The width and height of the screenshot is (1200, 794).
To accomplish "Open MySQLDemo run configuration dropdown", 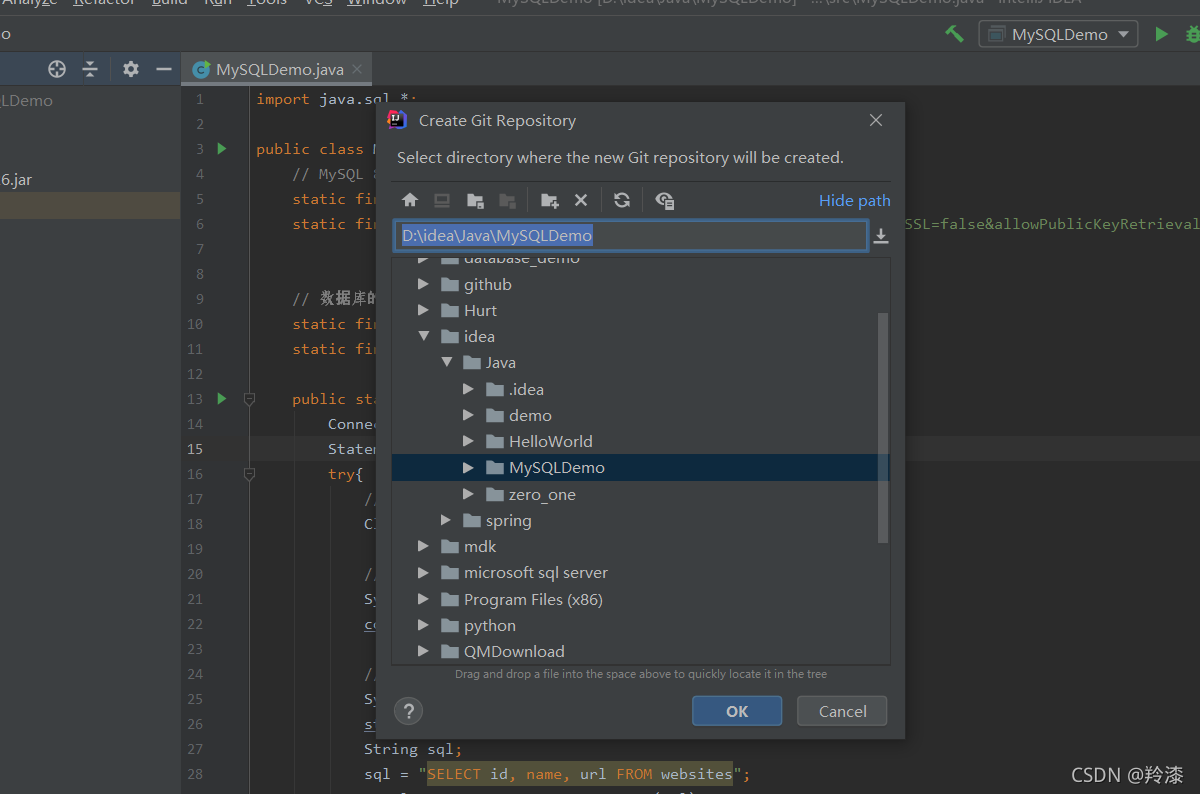I will click(1059, 34).
